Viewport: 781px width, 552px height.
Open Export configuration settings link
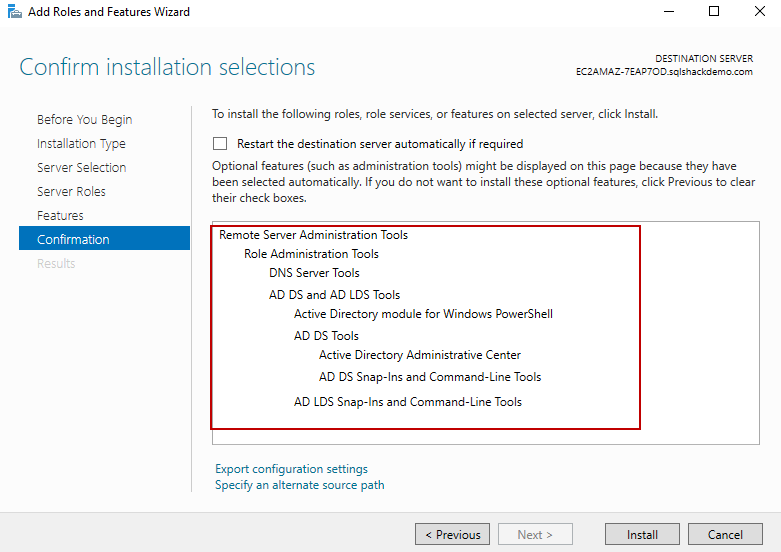click(291, 469)
